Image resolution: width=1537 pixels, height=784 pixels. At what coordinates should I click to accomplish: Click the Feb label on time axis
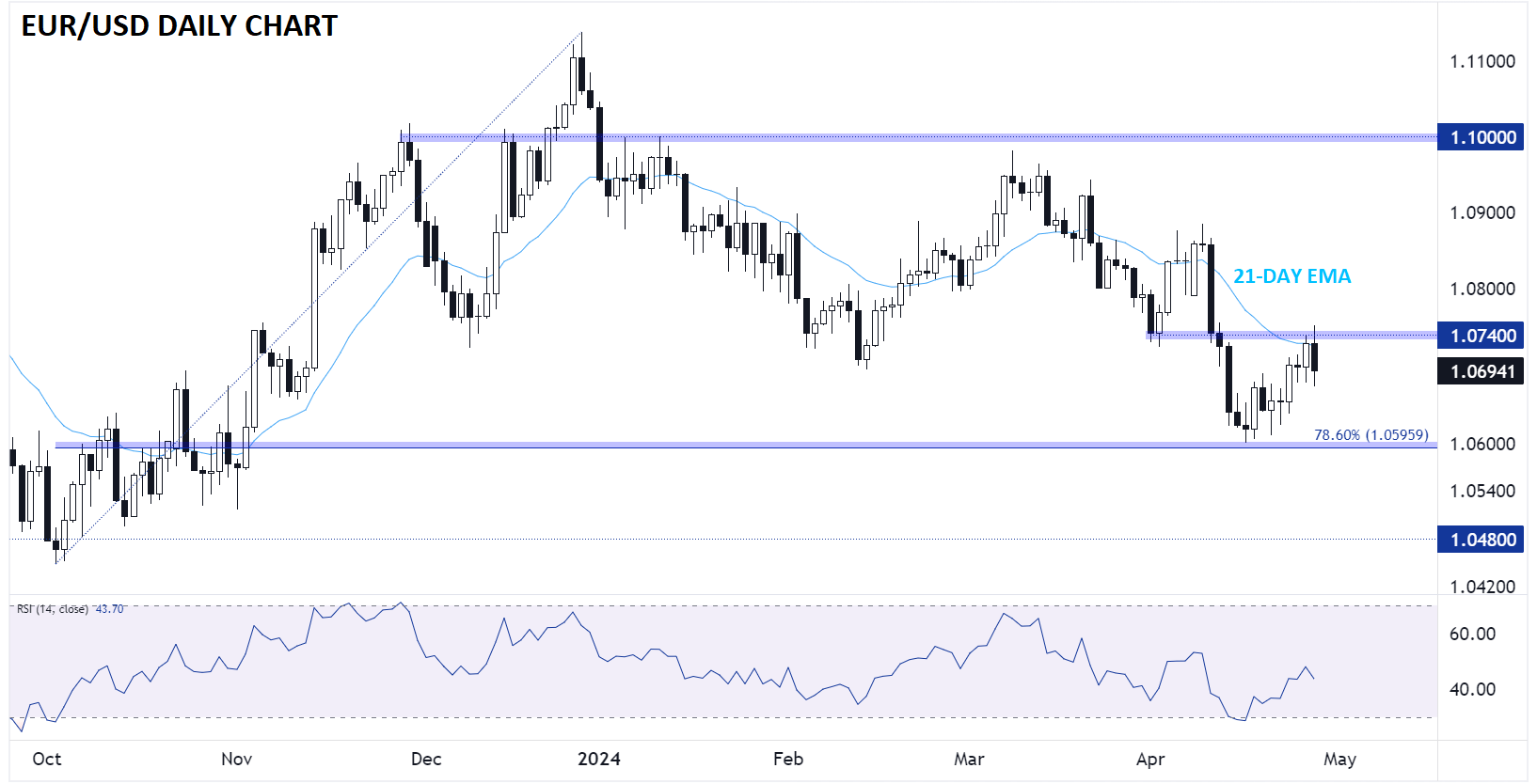point(788,760)
